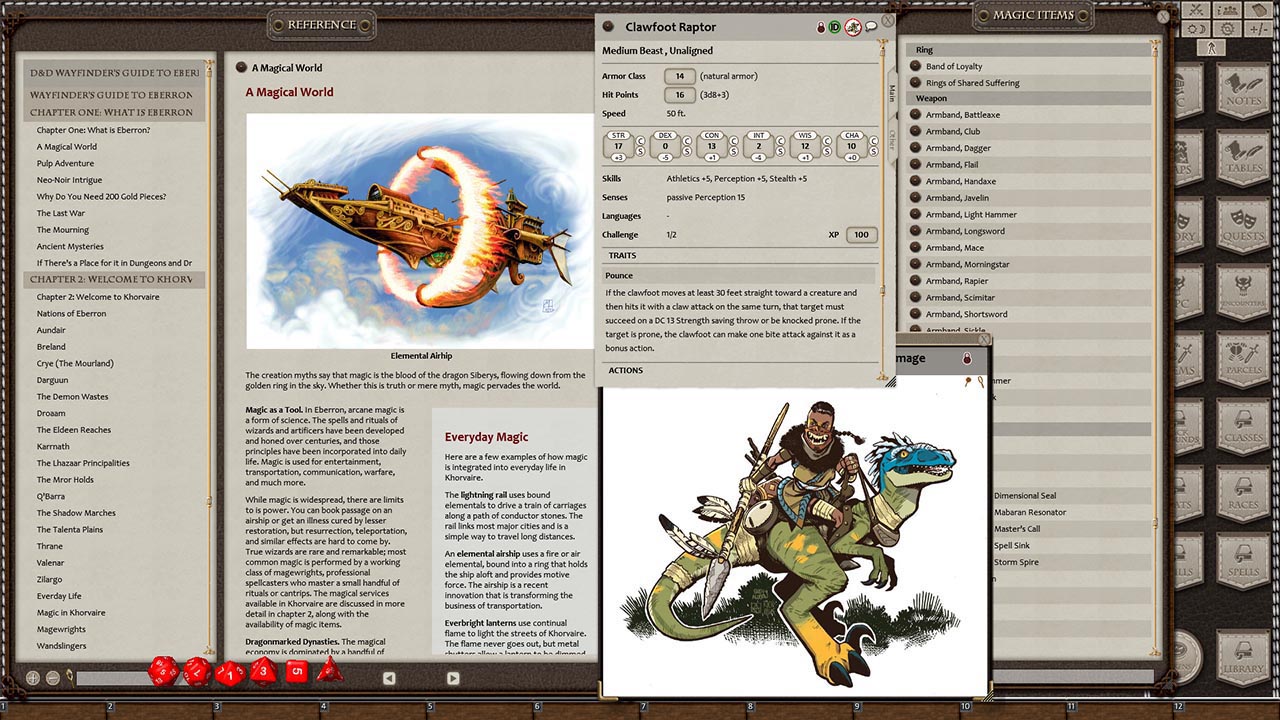Click the Clawfoot Raptor chat bubble icon

point(871,27)
